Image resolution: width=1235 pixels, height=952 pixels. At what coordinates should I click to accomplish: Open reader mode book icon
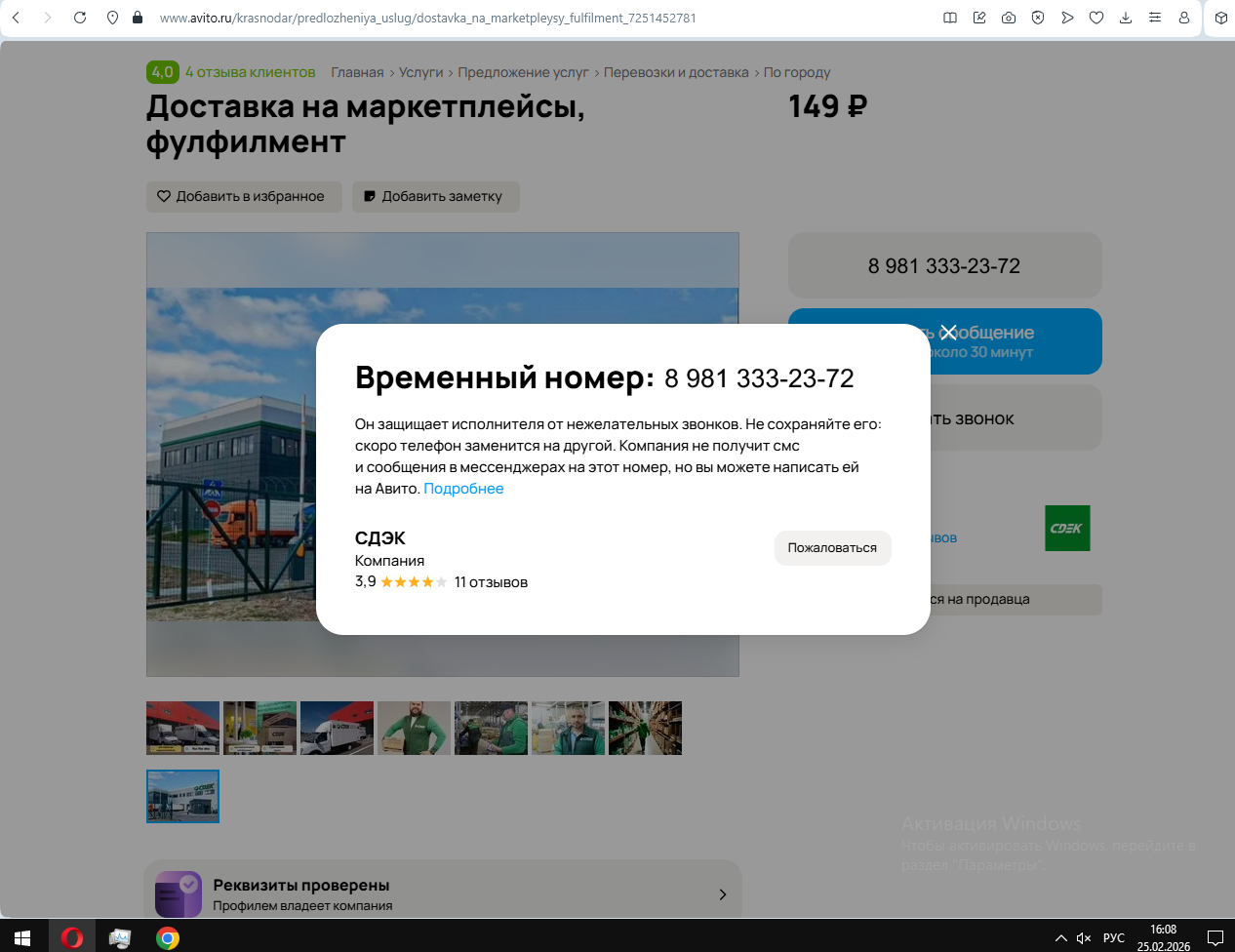(x=950, y=18)
